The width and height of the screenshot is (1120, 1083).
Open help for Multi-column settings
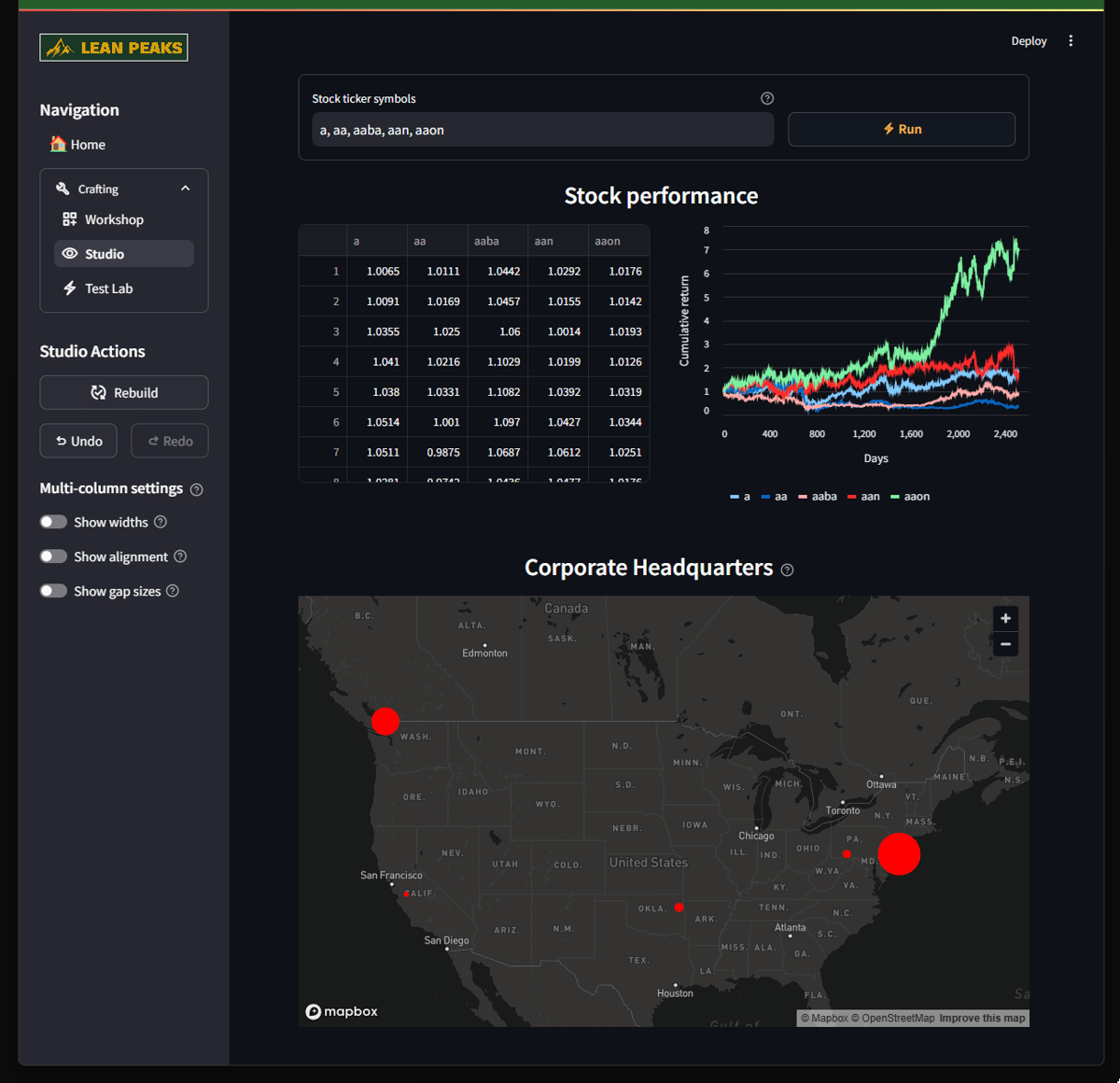coord(196,489)
